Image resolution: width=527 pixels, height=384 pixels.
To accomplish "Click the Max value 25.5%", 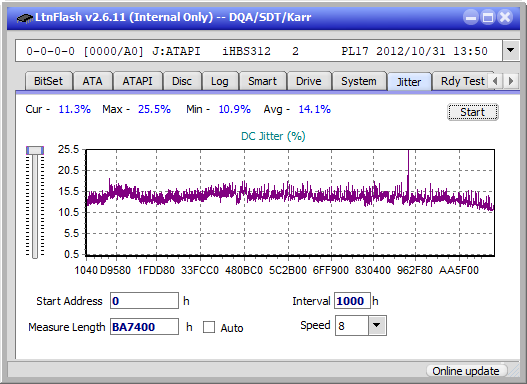I will pos(154,109).
